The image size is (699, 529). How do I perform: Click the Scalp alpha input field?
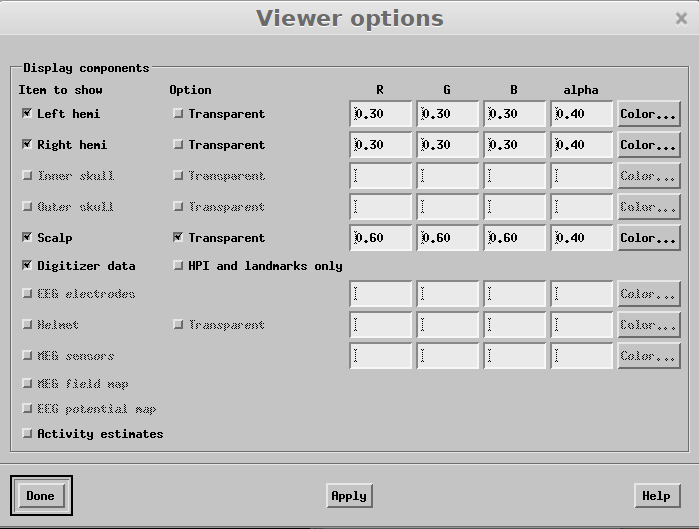tap(581, 238)
